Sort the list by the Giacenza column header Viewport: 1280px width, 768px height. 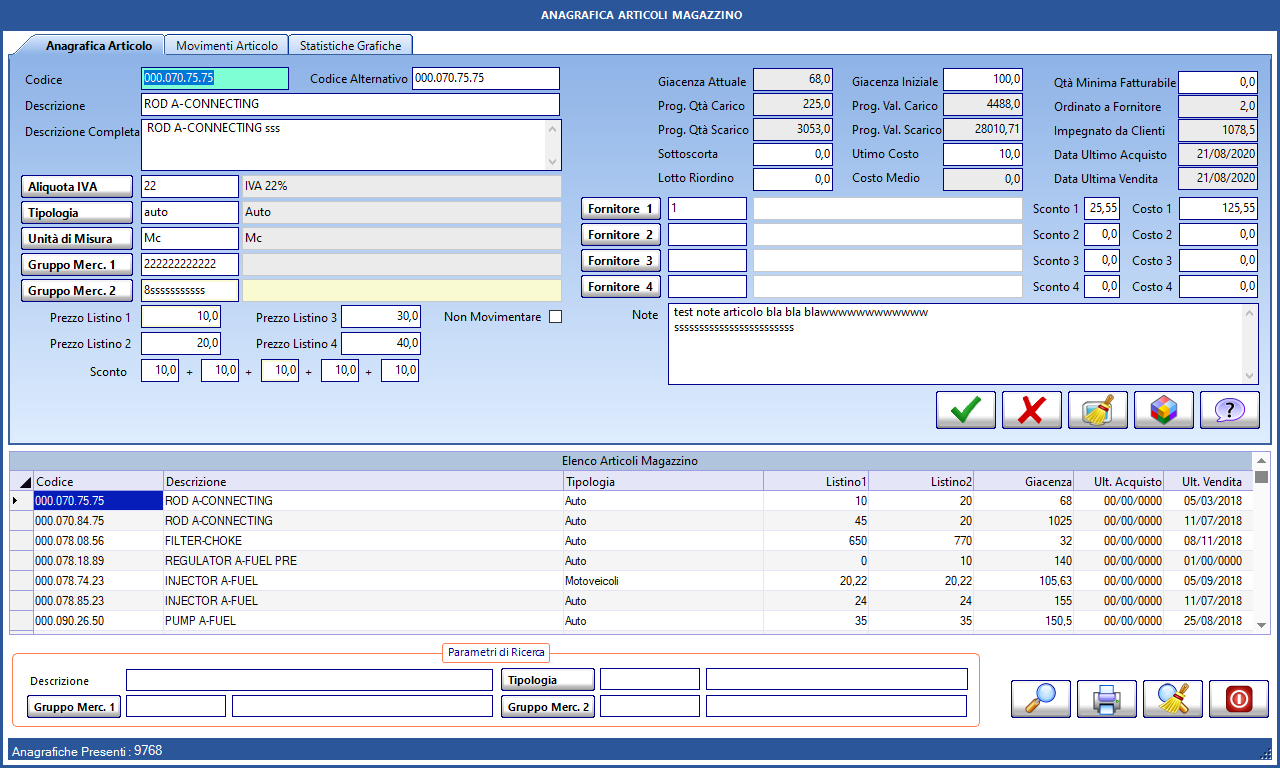(x=1024, y=482)
